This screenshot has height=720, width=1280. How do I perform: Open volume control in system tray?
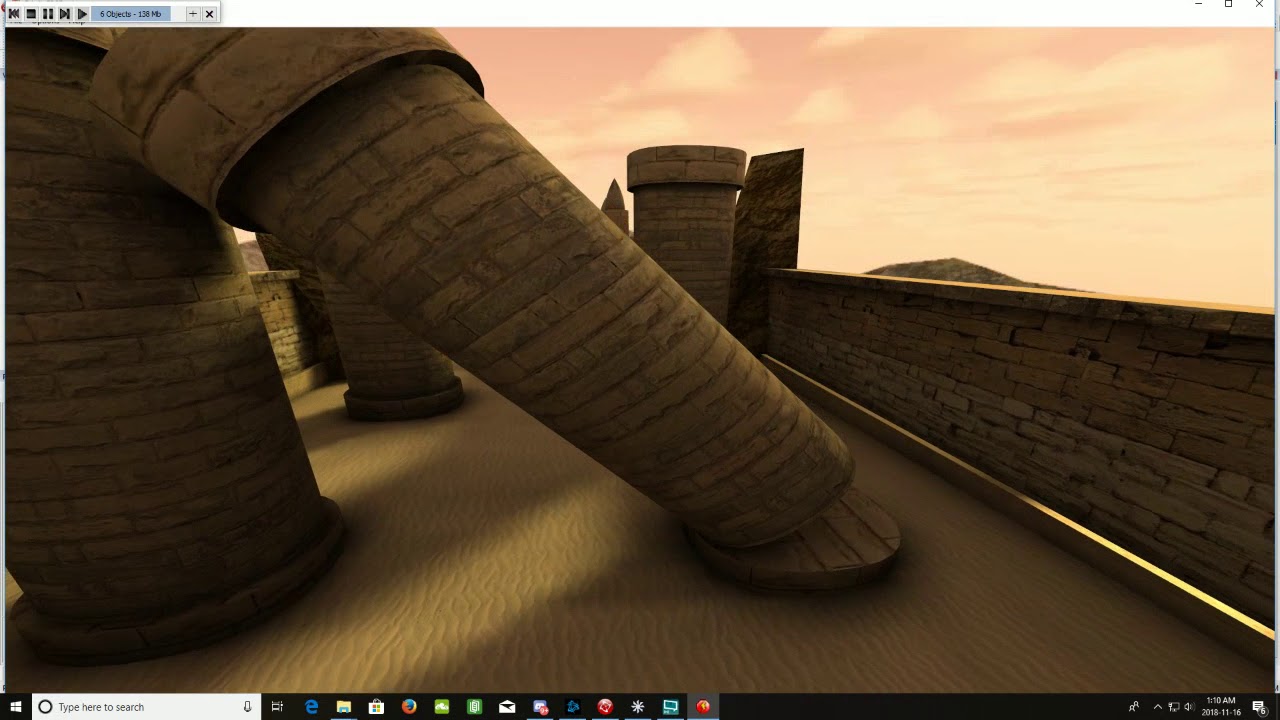(1189, 707)
